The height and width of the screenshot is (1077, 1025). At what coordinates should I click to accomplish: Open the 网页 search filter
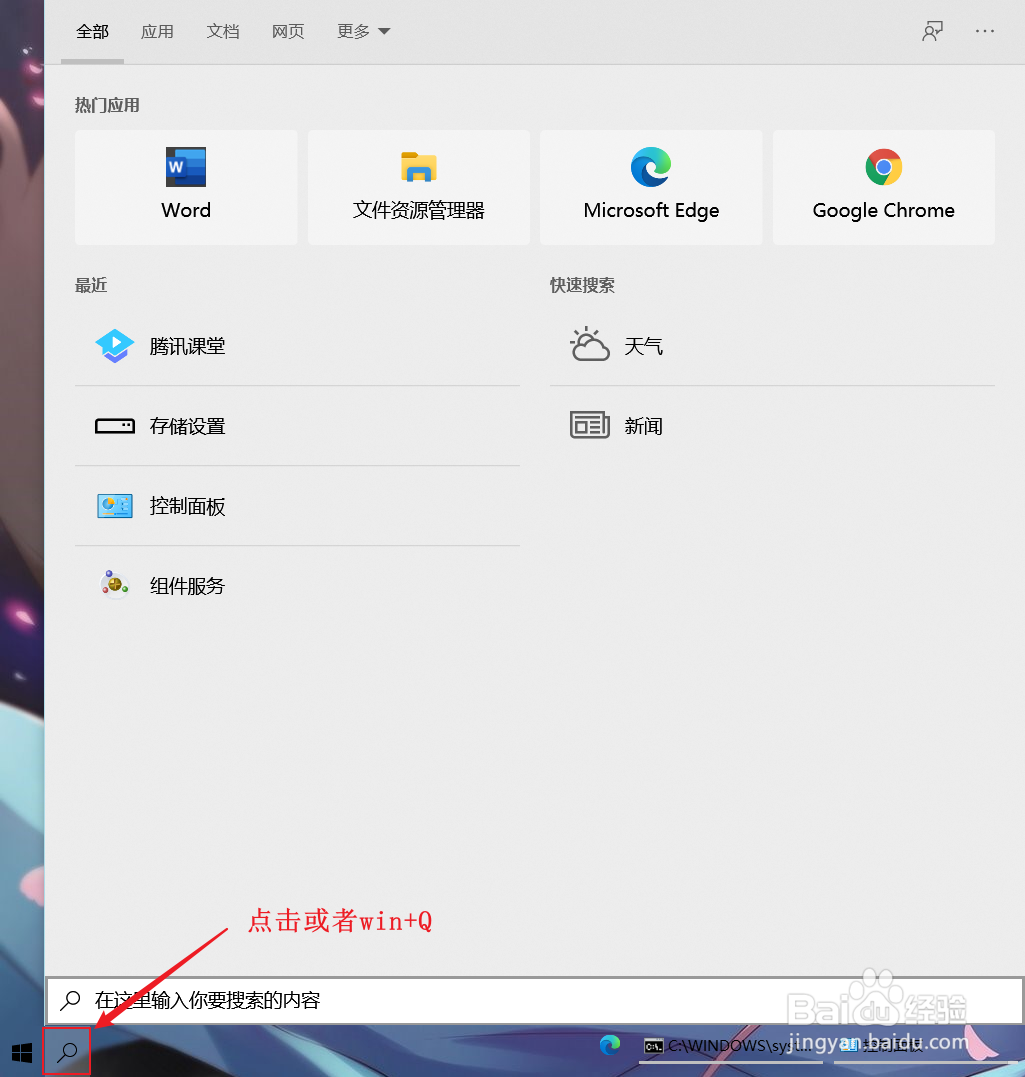(x=288, y=31)
